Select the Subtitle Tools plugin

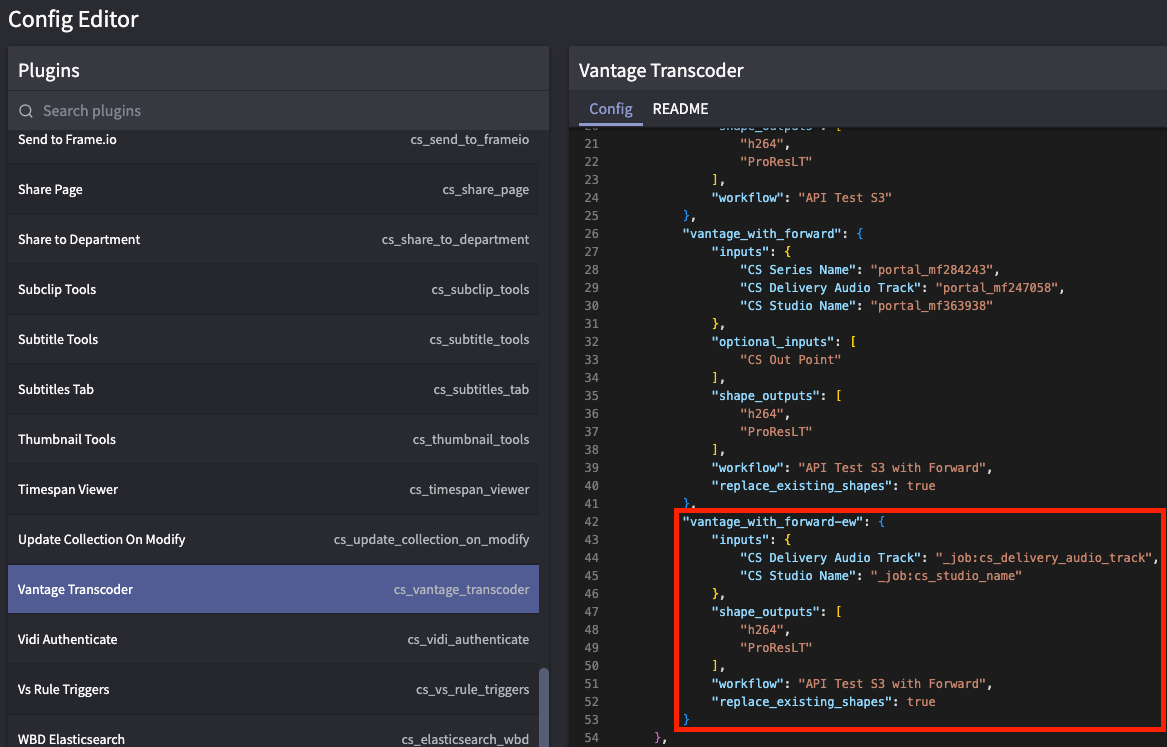click(x=273, y=339)
